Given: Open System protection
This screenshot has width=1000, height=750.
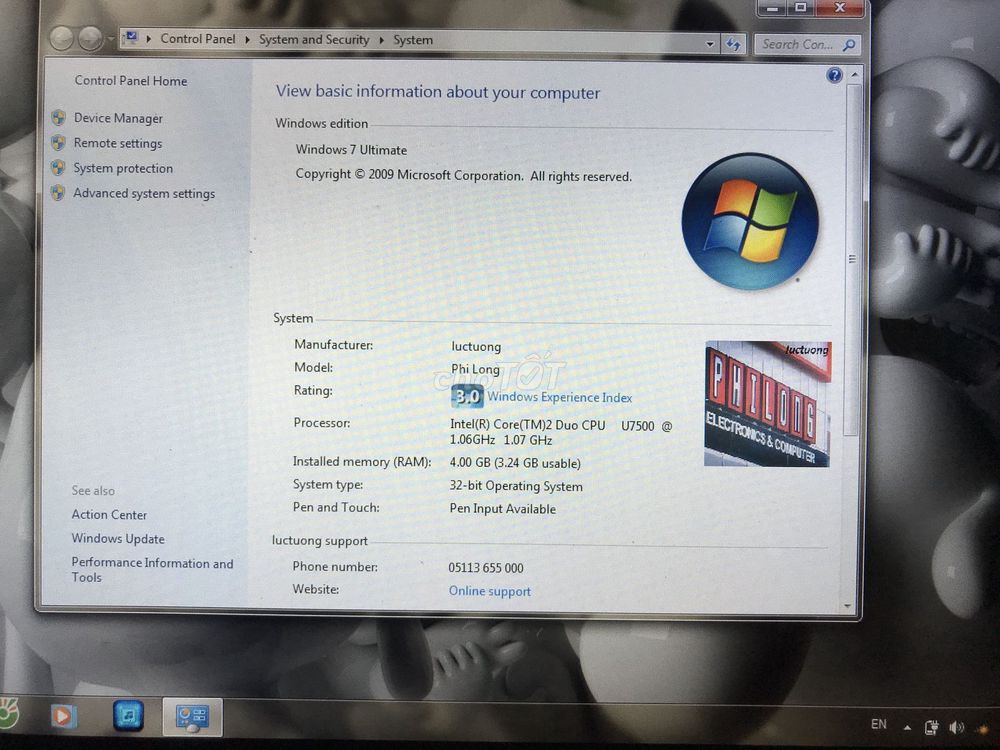Looking at the screenshot, I should [x=123, y=168].
